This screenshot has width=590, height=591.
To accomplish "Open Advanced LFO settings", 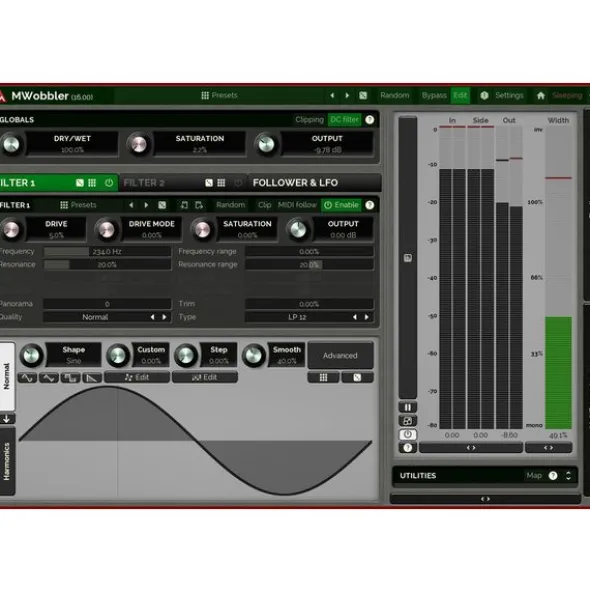I will [x=340, y=355].
